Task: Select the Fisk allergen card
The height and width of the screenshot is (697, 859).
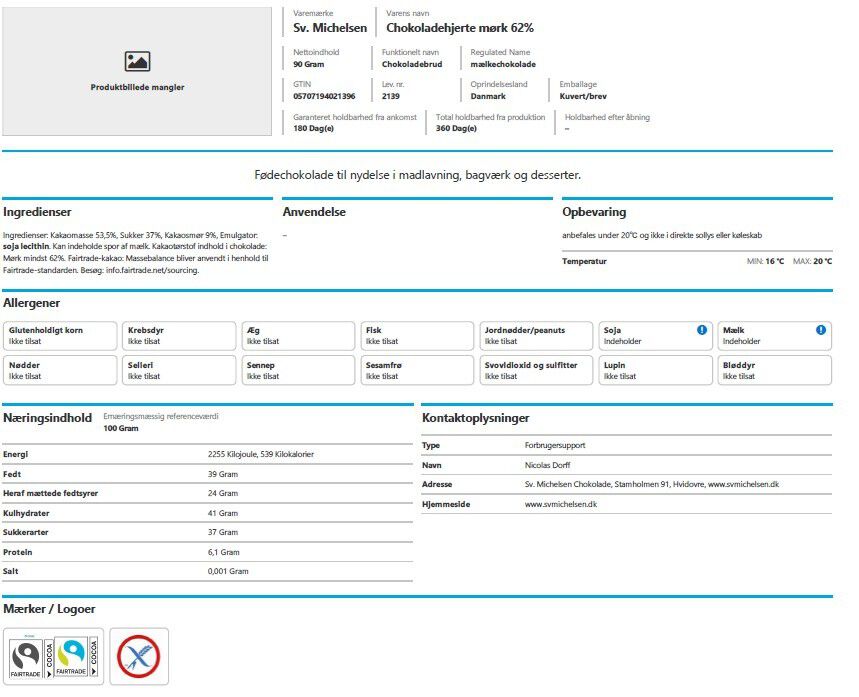Action: [x=417, y=336]
